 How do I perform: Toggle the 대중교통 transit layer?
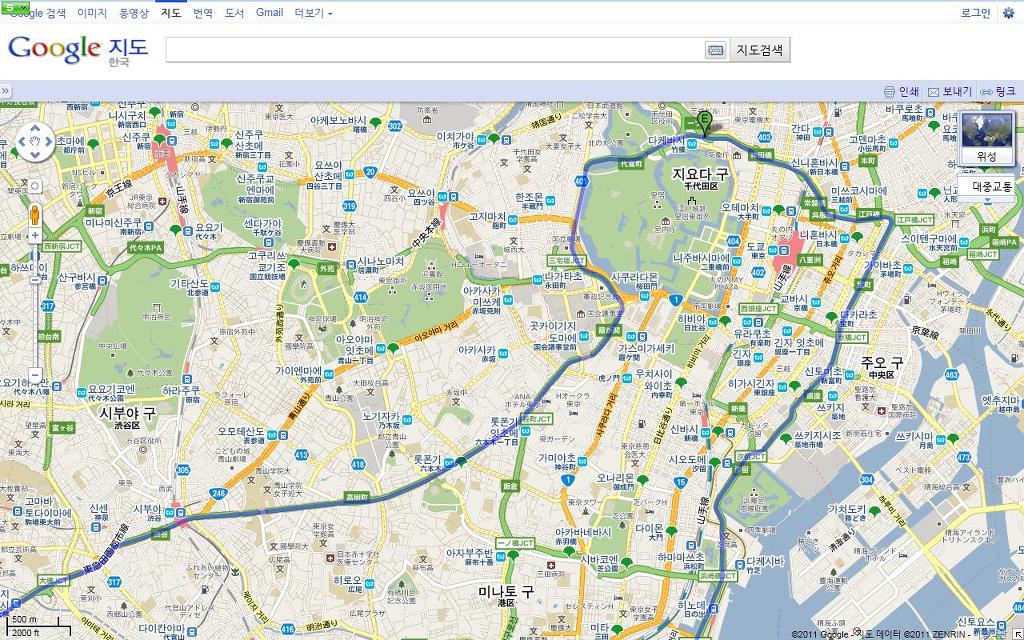(x=987, y=186)
